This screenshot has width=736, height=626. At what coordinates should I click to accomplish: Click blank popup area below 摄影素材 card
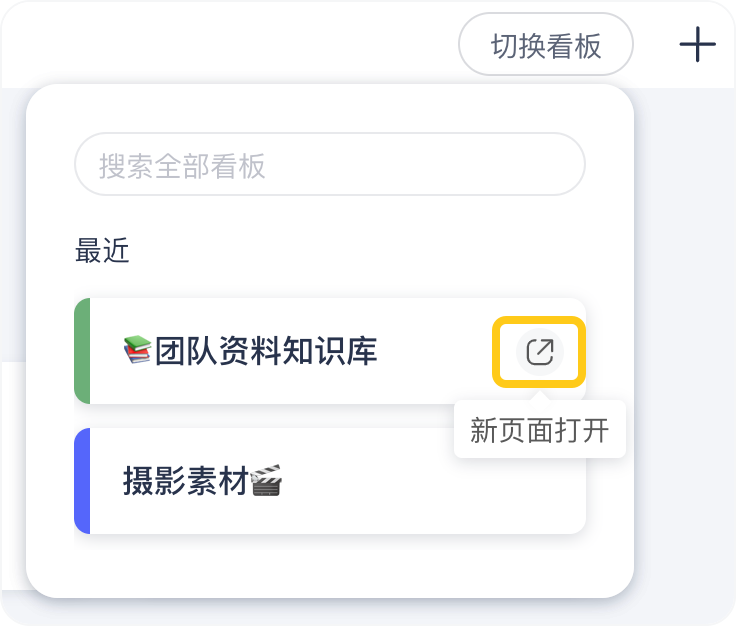(x=330, y=565)
